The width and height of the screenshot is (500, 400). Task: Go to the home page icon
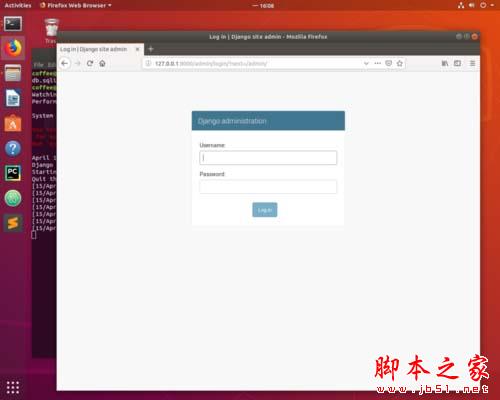[x=102, y=63]
